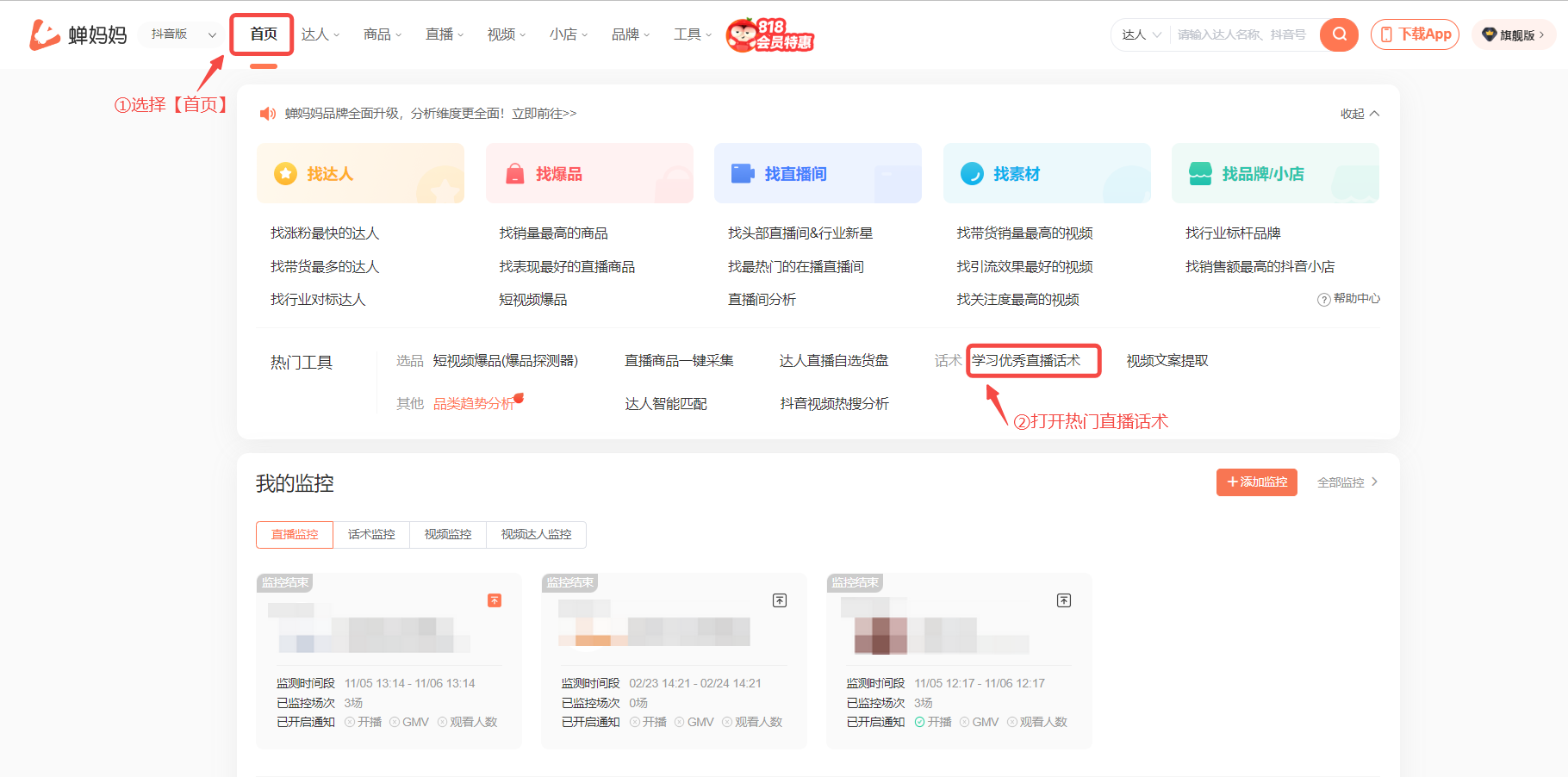
Task: Open 找销量最高的商品
Action: 553,233
